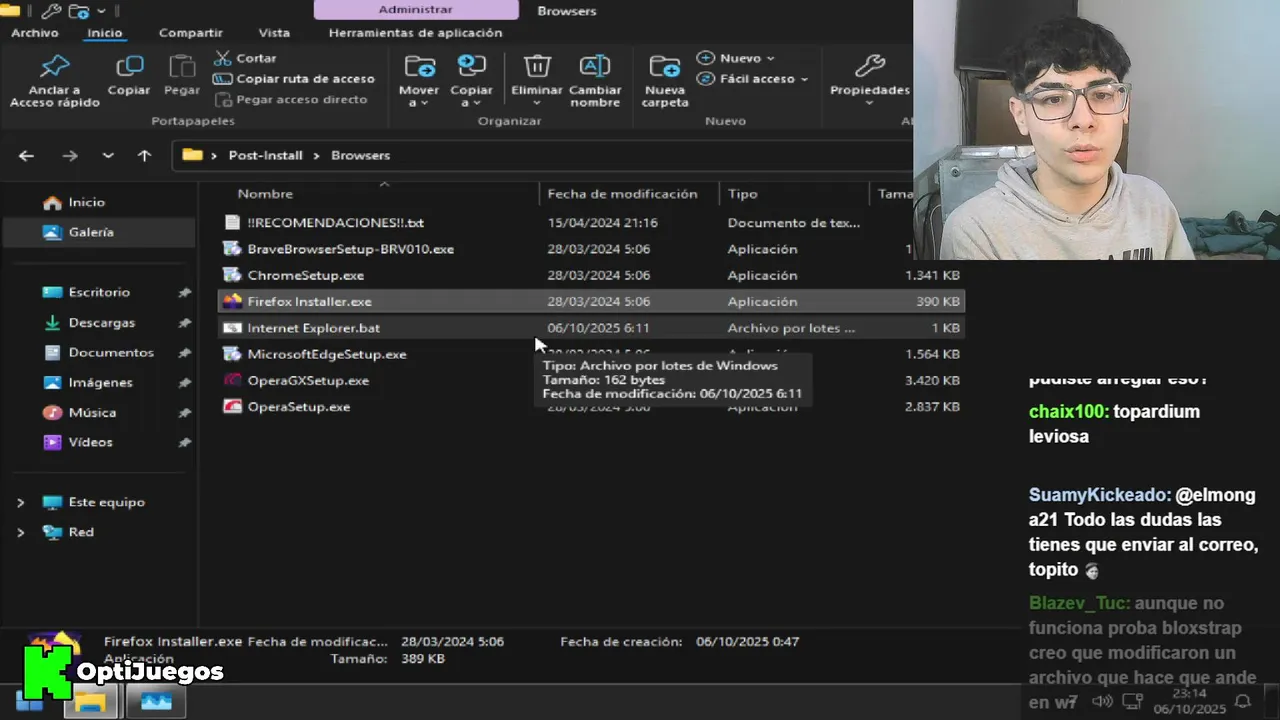Click the 1 KB size cell
The image size is (1280, 720).
pos(945,328)
